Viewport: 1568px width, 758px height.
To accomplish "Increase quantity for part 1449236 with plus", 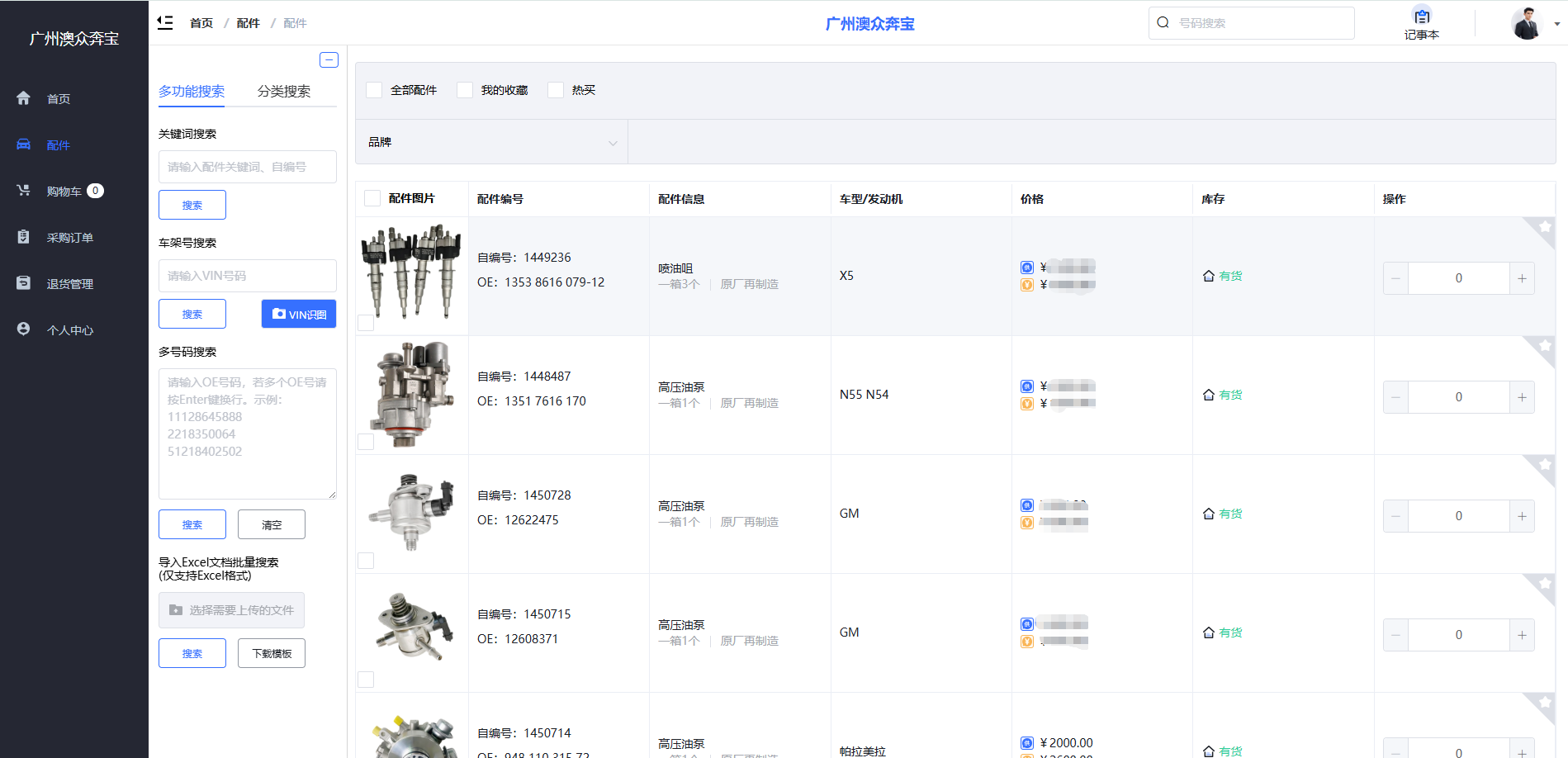I will [x=1522, y=278].
